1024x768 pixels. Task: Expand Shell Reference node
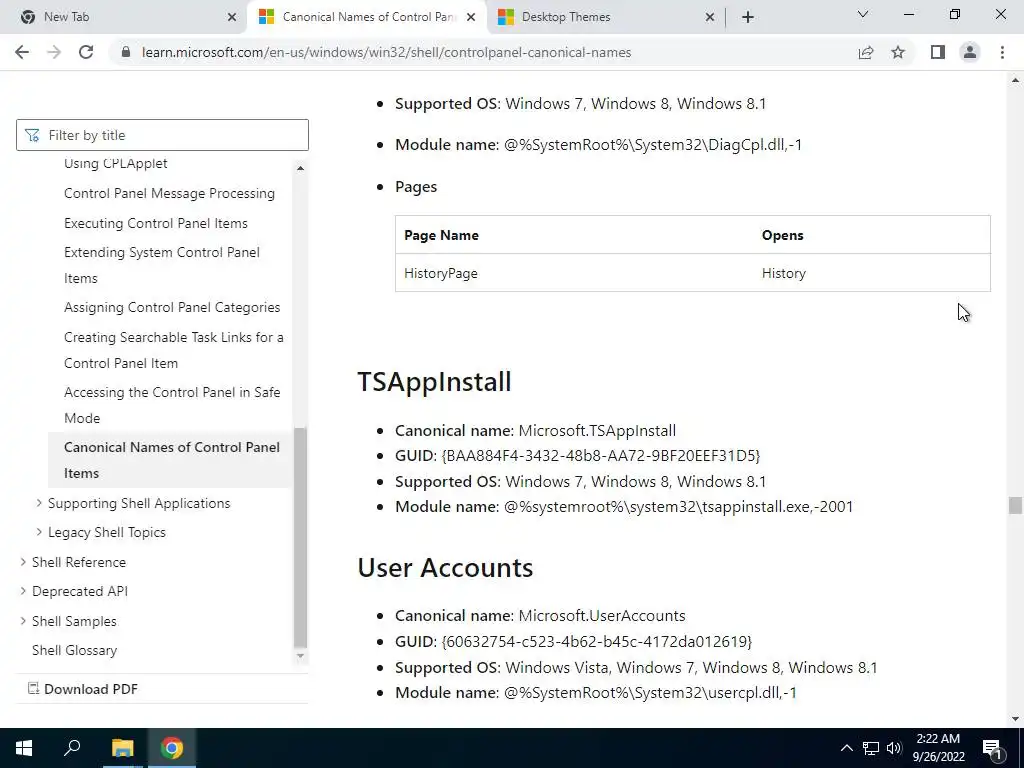[x=23, y=562]
